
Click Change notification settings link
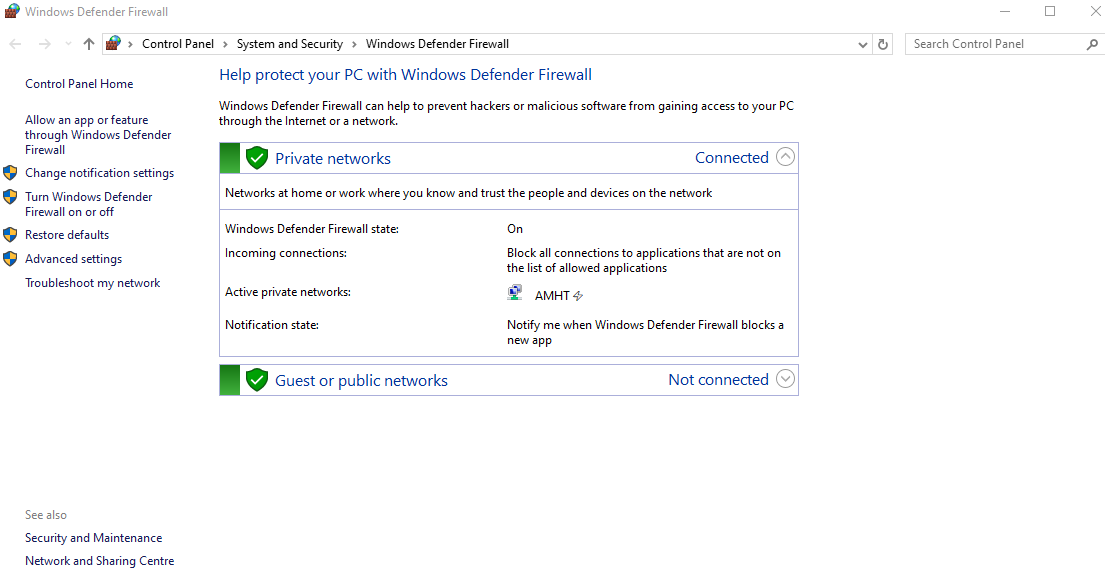99,173
